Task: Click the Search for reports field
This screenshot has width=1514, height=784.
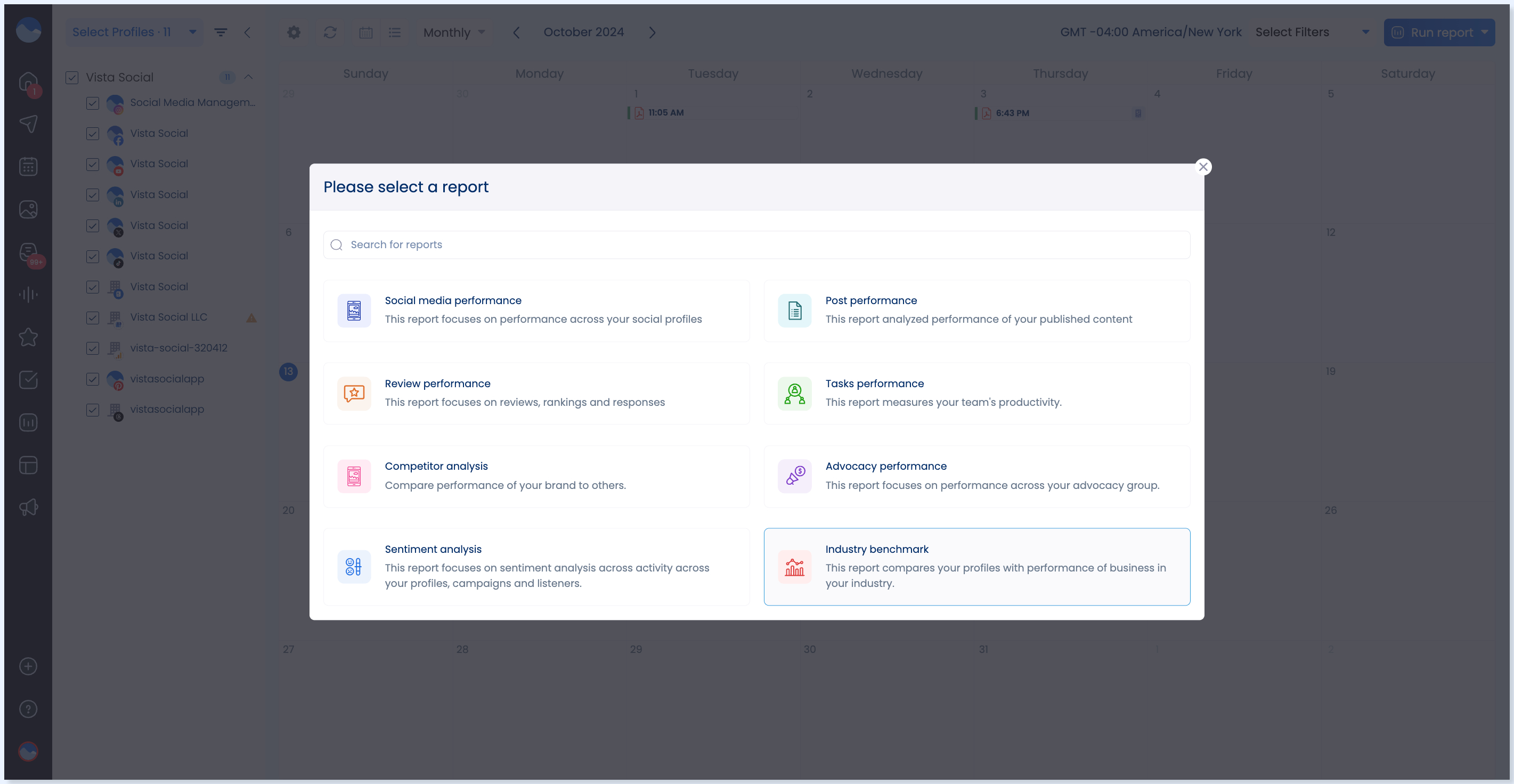Action: 756,244
